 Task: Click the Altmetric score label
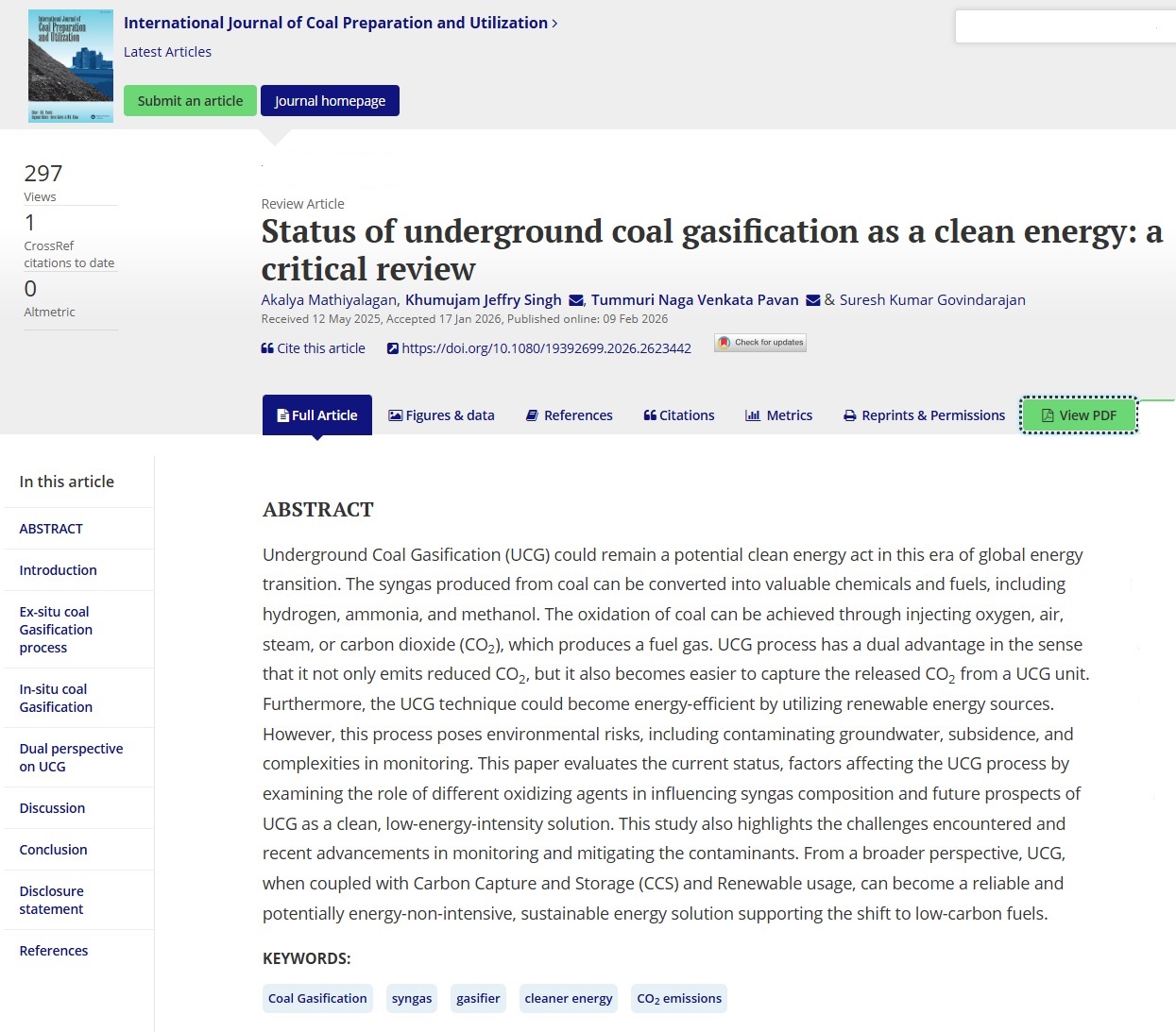click(49, 312)
